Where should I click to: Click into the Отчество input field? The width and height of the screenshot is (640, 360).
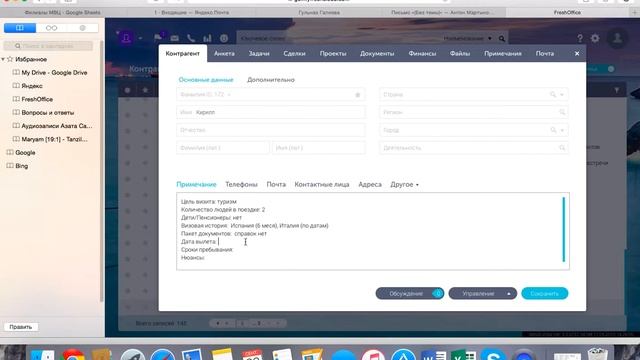[271, 130]
